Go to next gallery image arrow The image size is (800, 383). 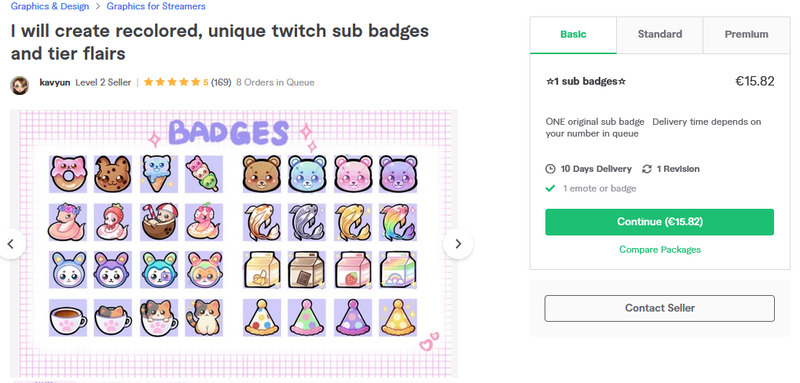click(x=458, y=244)
